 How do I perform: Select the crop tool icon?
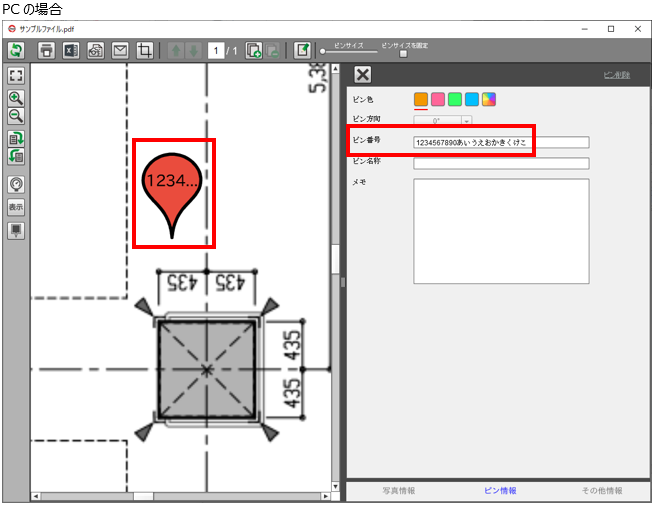point(146,50)
